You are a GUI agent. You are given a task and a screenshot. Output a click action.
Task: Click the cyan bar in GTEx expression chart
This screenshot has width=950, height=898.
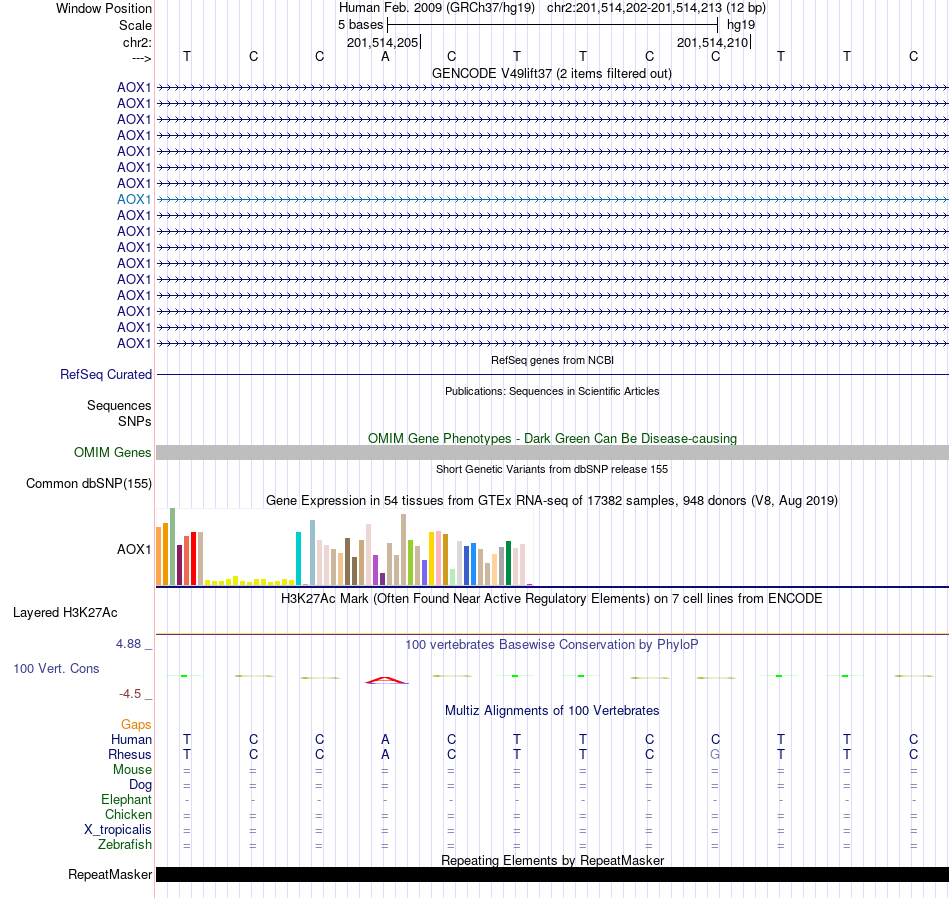point(298,558)
